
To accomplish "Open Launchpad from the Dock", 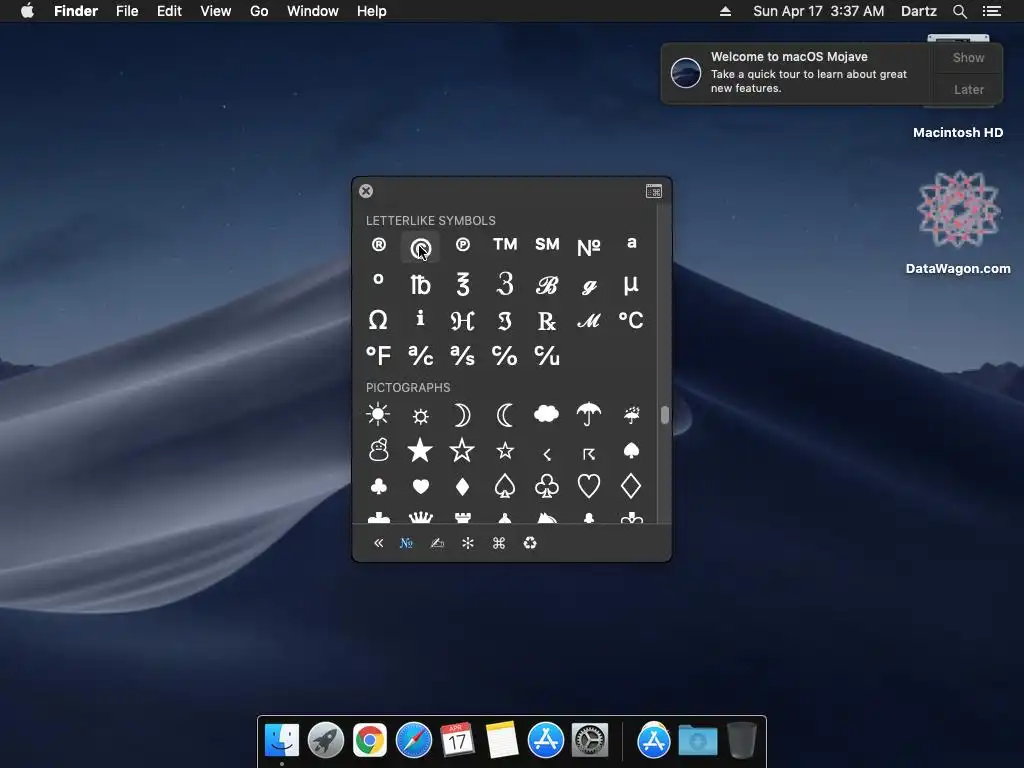I will pyautogui.click(x=325, y=741).
